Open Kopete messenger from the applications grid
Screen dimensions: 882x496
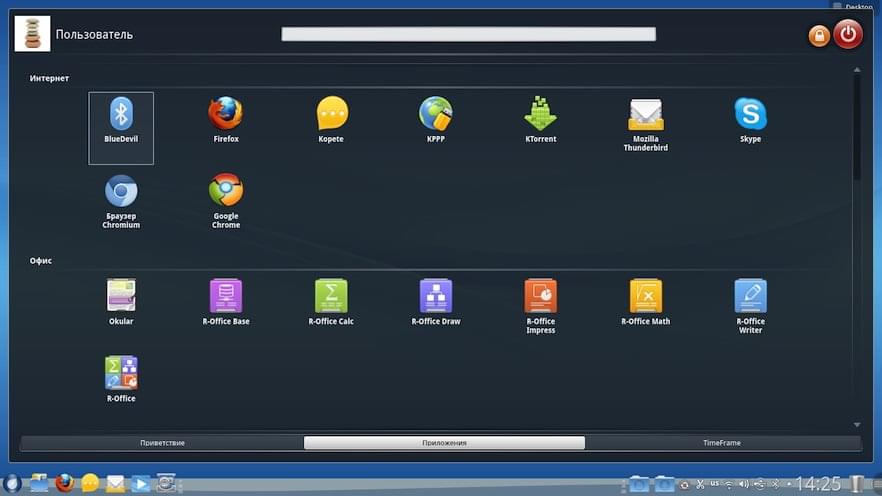(331, 119)
